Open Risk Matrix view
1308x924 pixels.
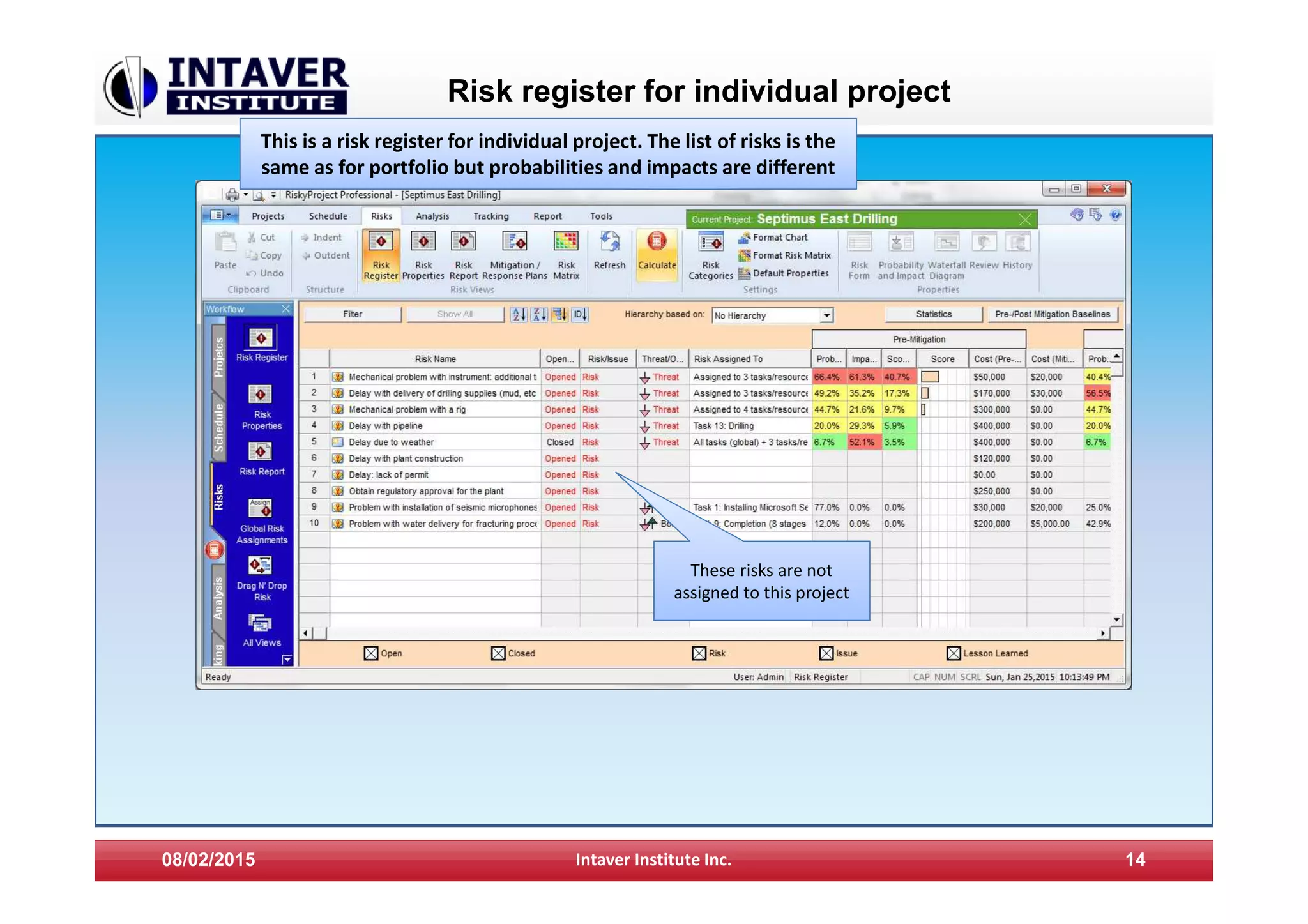pyautogui.click(x=566, y=255)
